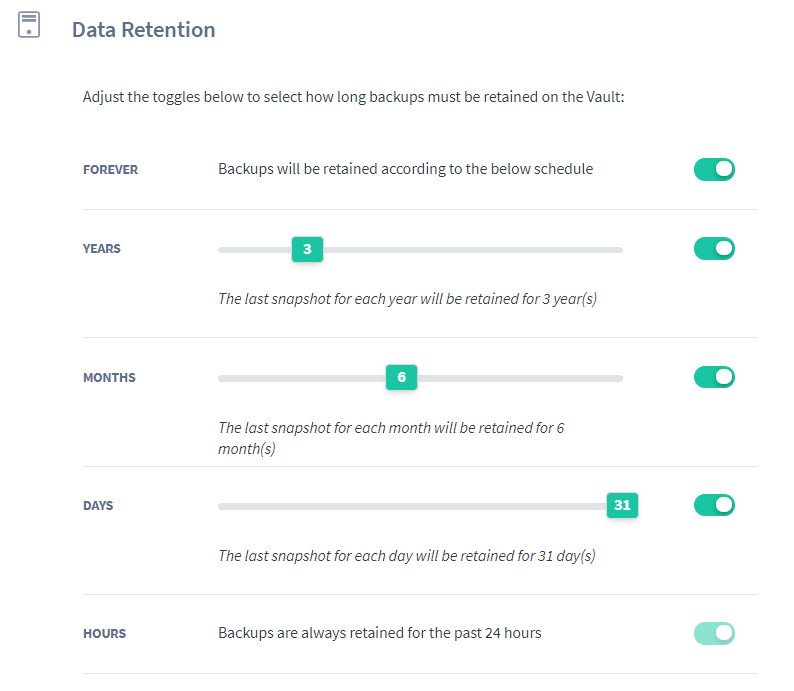794x691 pixels.
Task: Click the Years slider handle showing 3
Action: pos(307,249)
